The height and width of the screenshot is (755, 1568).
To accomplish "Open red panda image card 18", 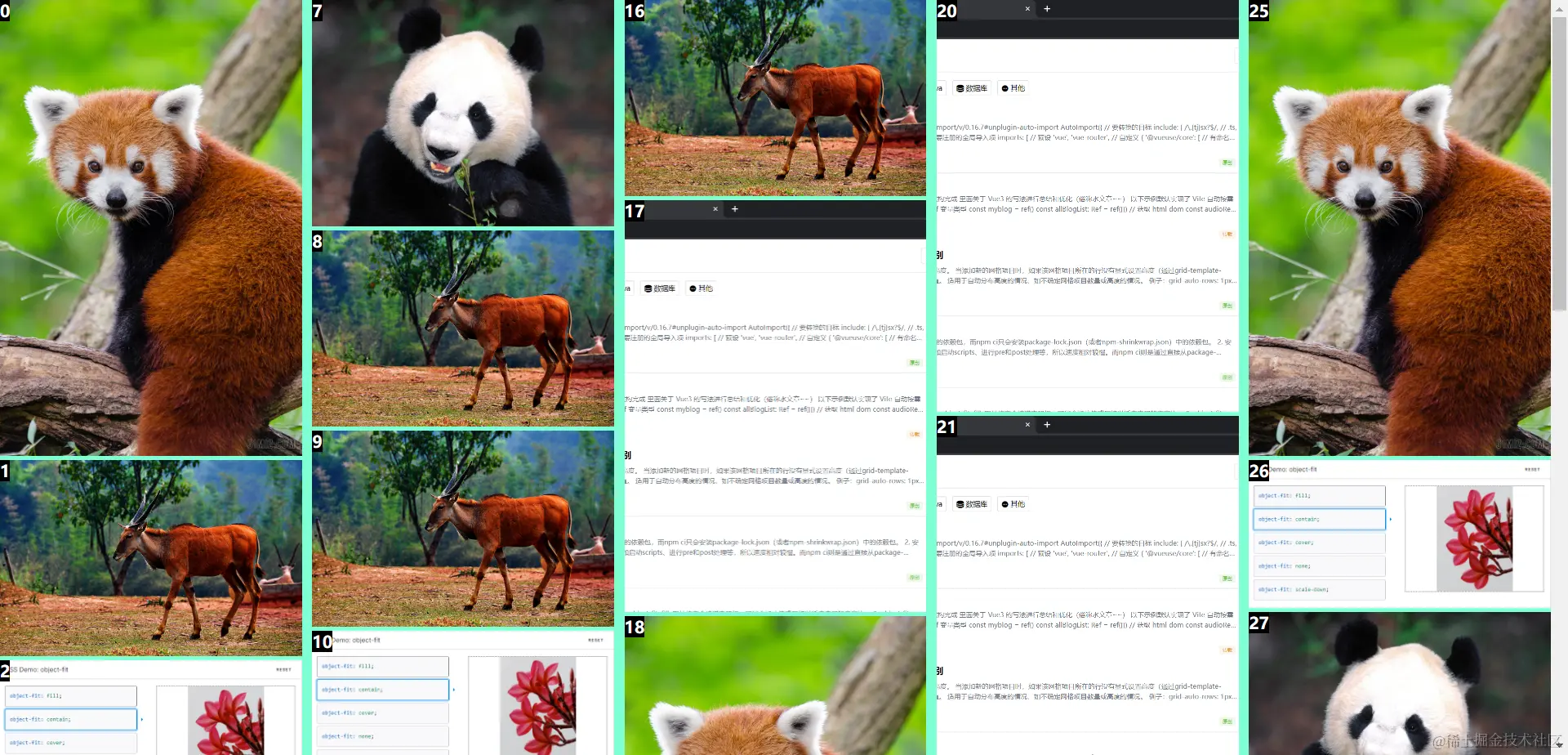I will coord(775,686).
